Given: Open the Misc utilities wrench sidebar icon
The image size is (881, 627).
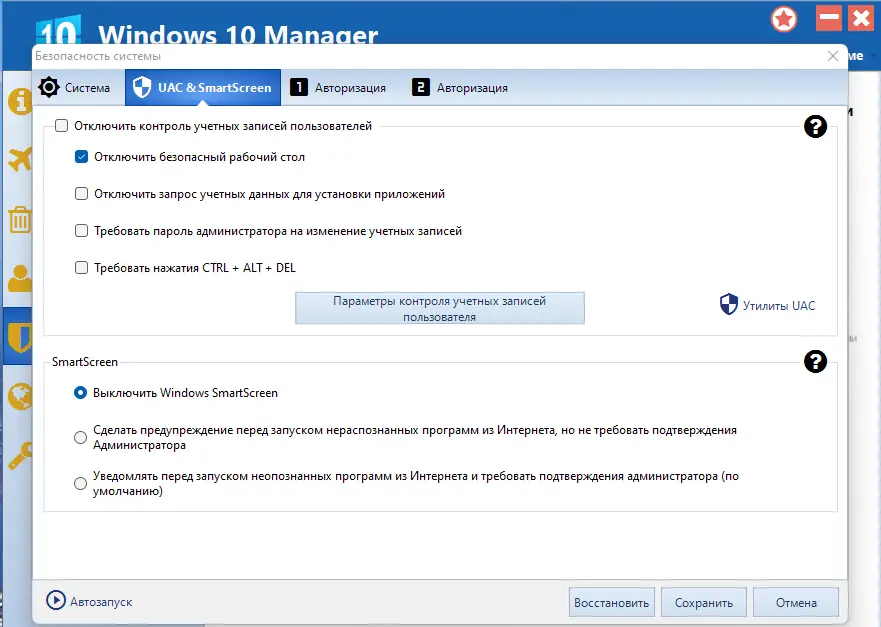Looking at the screenshot, I should (x=20, y=455).
